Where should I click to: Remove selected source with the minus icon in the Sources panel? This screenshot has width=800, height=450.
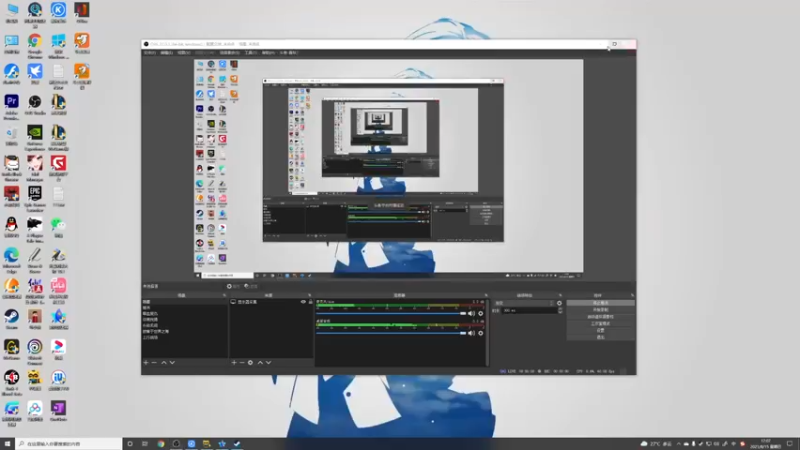(242, 363)
